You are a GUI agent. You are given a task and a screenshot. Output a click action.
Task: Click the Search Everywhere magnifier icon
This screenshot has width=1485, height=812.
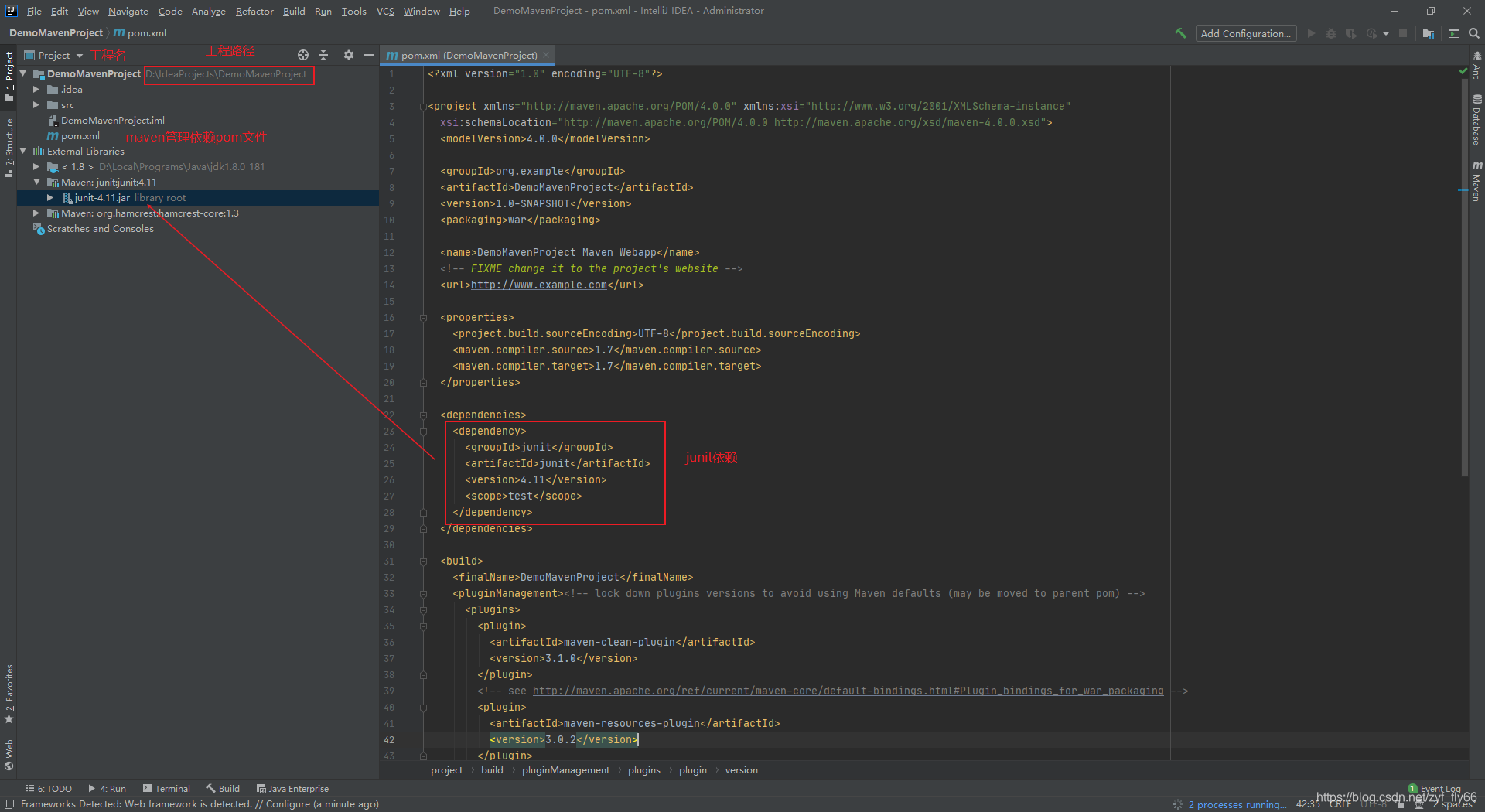(x=1474, y=33)
